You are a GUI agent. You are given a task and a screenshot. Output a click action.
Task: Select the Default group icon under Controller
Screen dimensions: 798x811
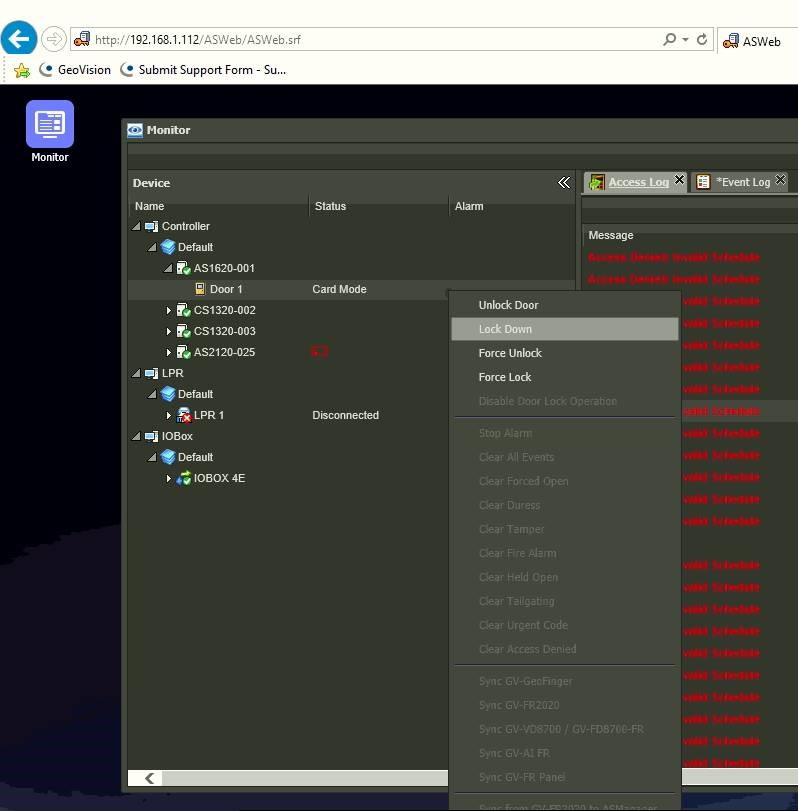168,247
